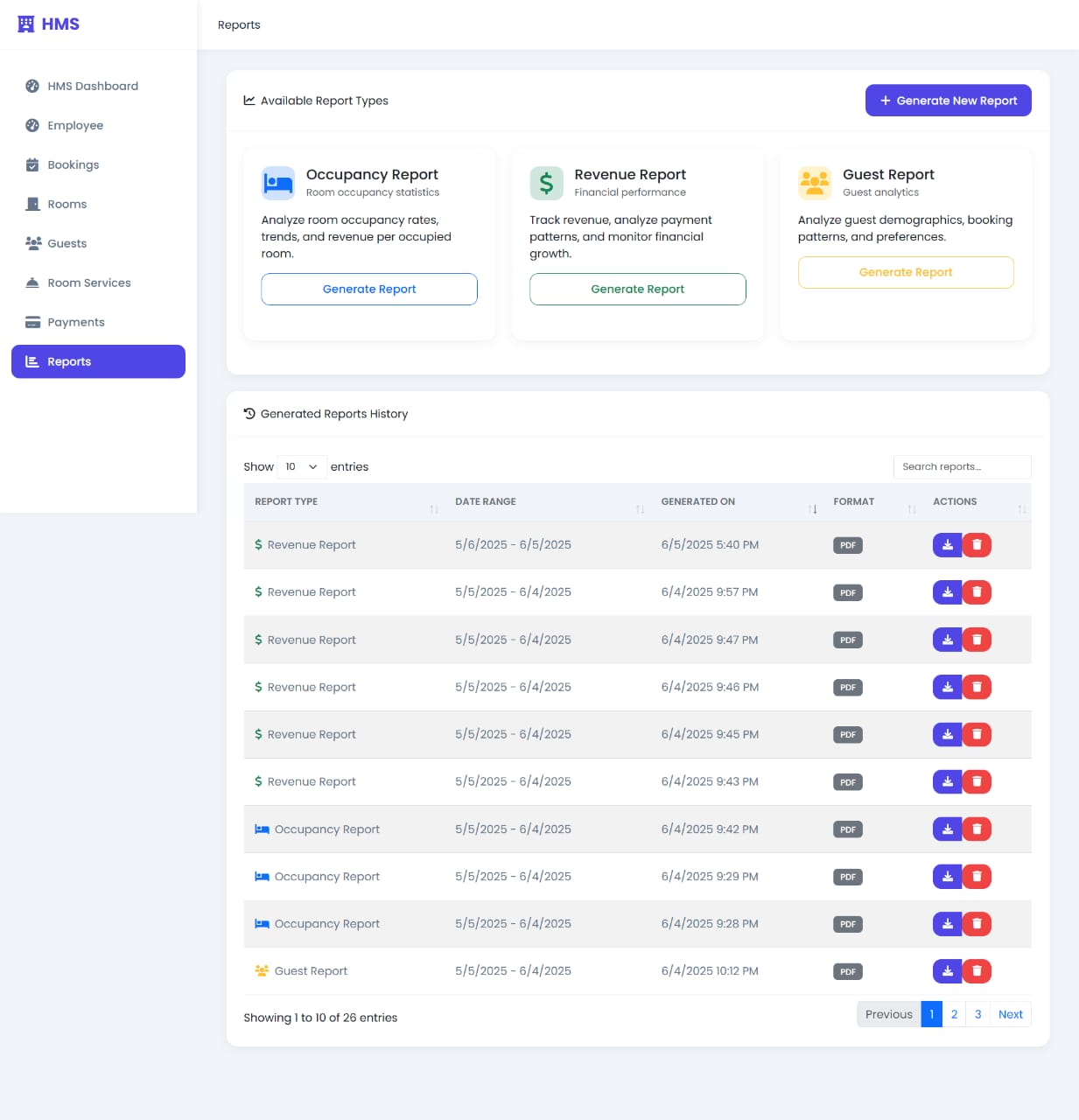Delete the report generated 9:45 PM
The width and height of the screenshot is (1079, 1120).
tap(977, 734)
